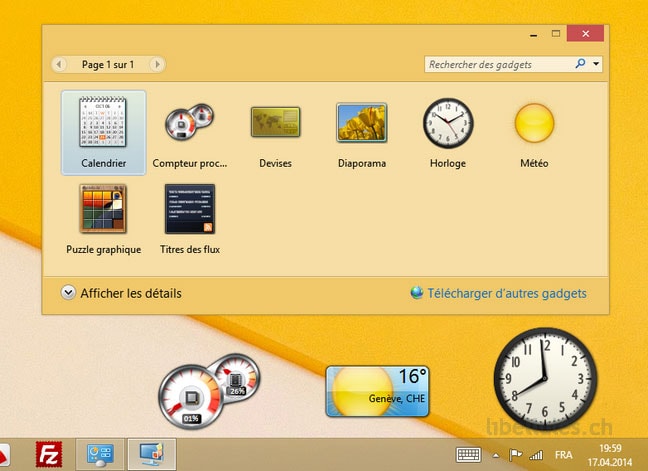This screenshot has height=471, width=648.
Task: Open Télécharger d'autres gadgets link
Action: pyautogui.click(x=507, y=293)
